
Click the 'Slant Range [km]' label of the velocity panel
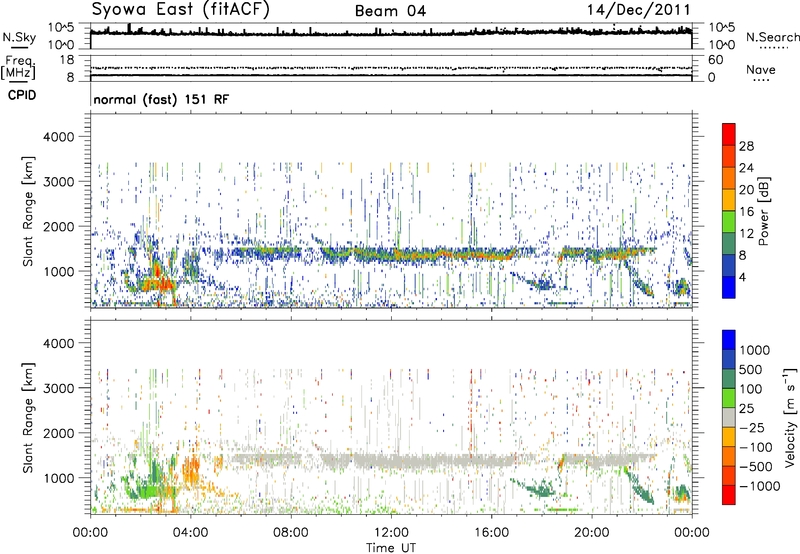coord(28,418)
